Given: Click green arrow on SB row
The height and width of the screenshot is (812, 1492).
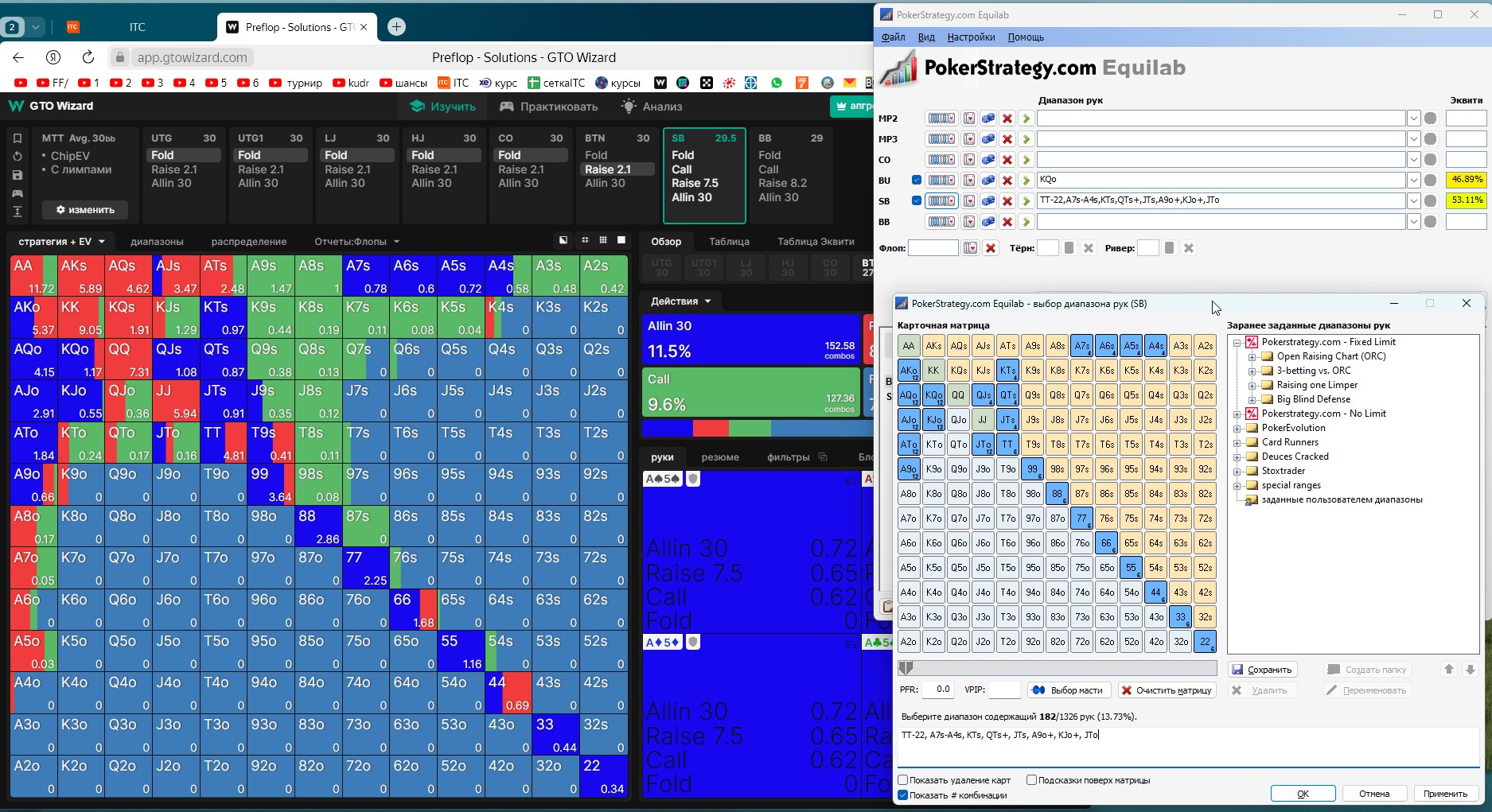Looking at the screenshot, I should point(1026,201).
